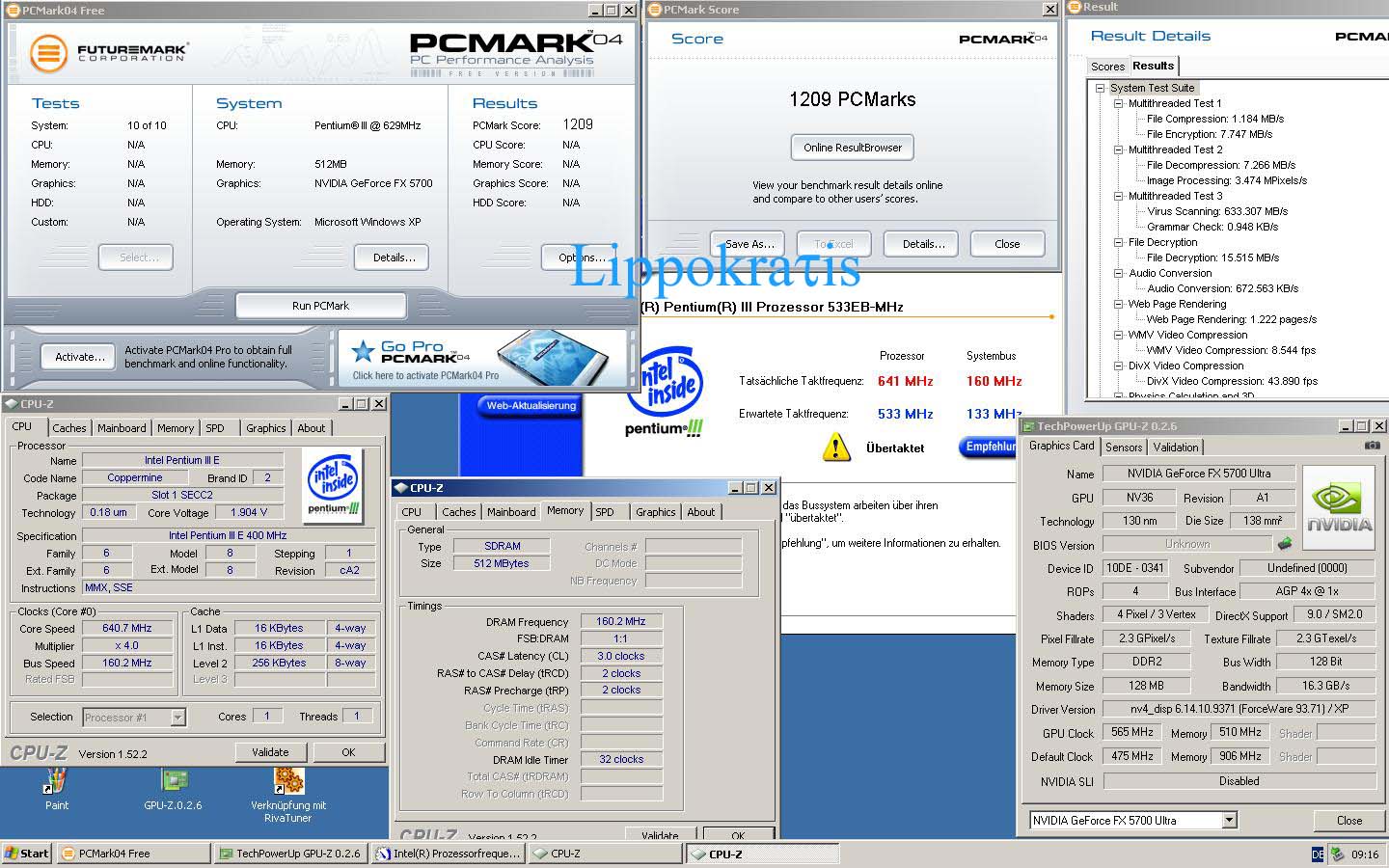This screenshot has height=868, width=1389.
Task: Open Graphics tab in front CPU-Z
Action: [x=655, y=512]
